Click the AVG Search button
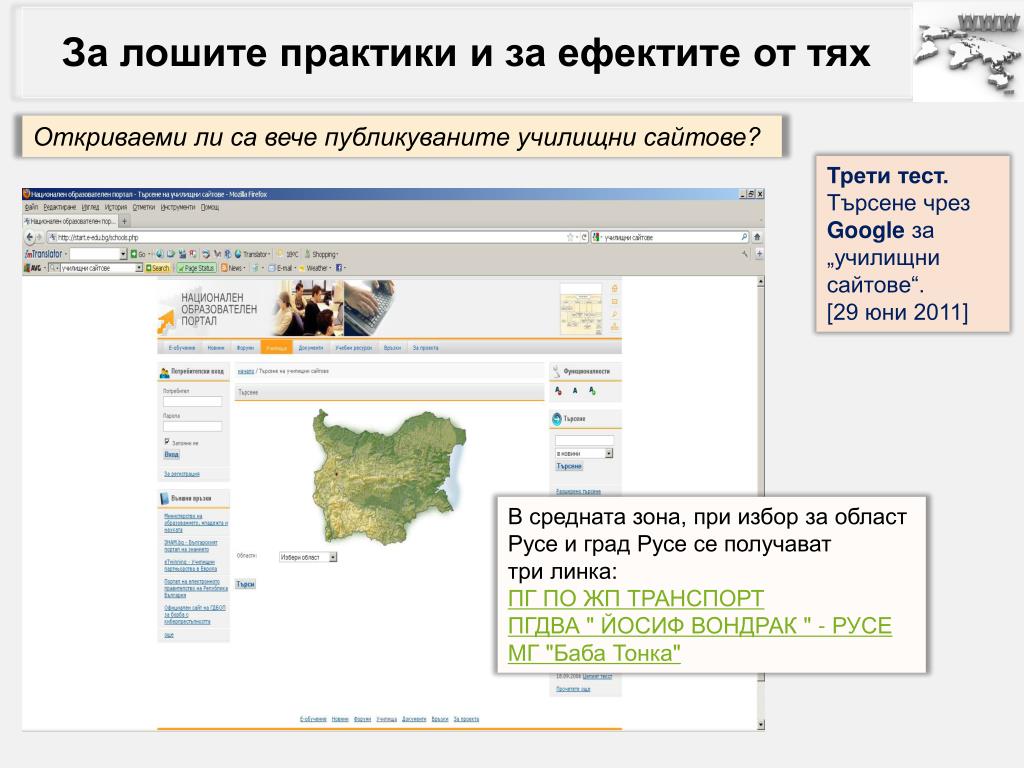 (157, 268)
